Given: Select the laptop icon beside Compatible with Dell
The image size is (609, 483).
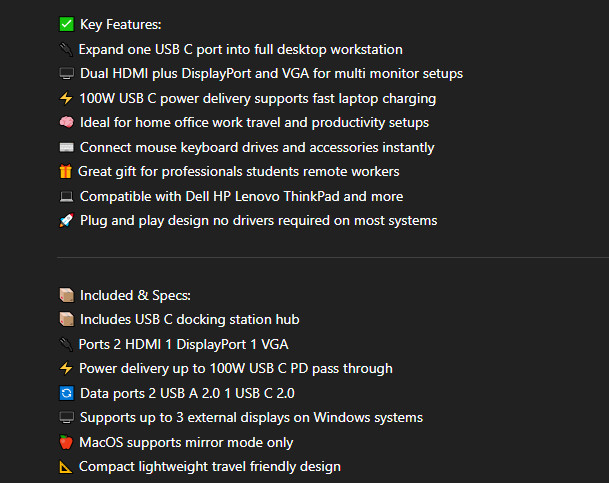Looking at the screenshot, I should 66,197.
